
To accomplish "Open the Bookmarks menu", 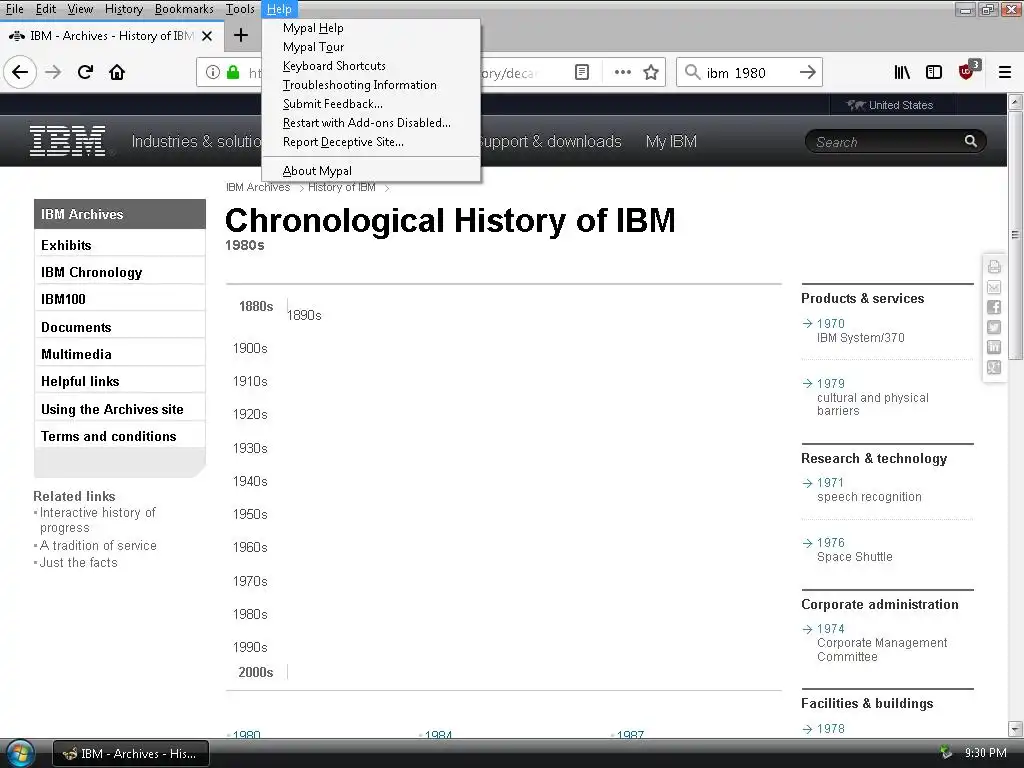I will (184, 9).
